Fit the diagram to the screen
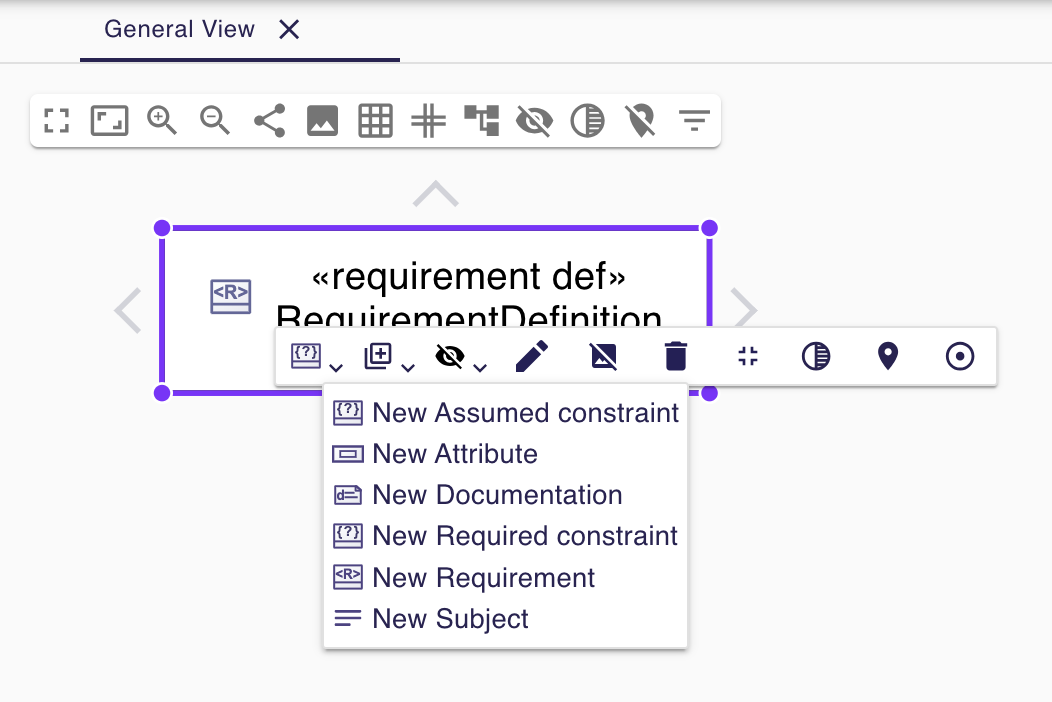This screenshot has width=1052, height=702. pyautogui.click(x=56, y=120)
